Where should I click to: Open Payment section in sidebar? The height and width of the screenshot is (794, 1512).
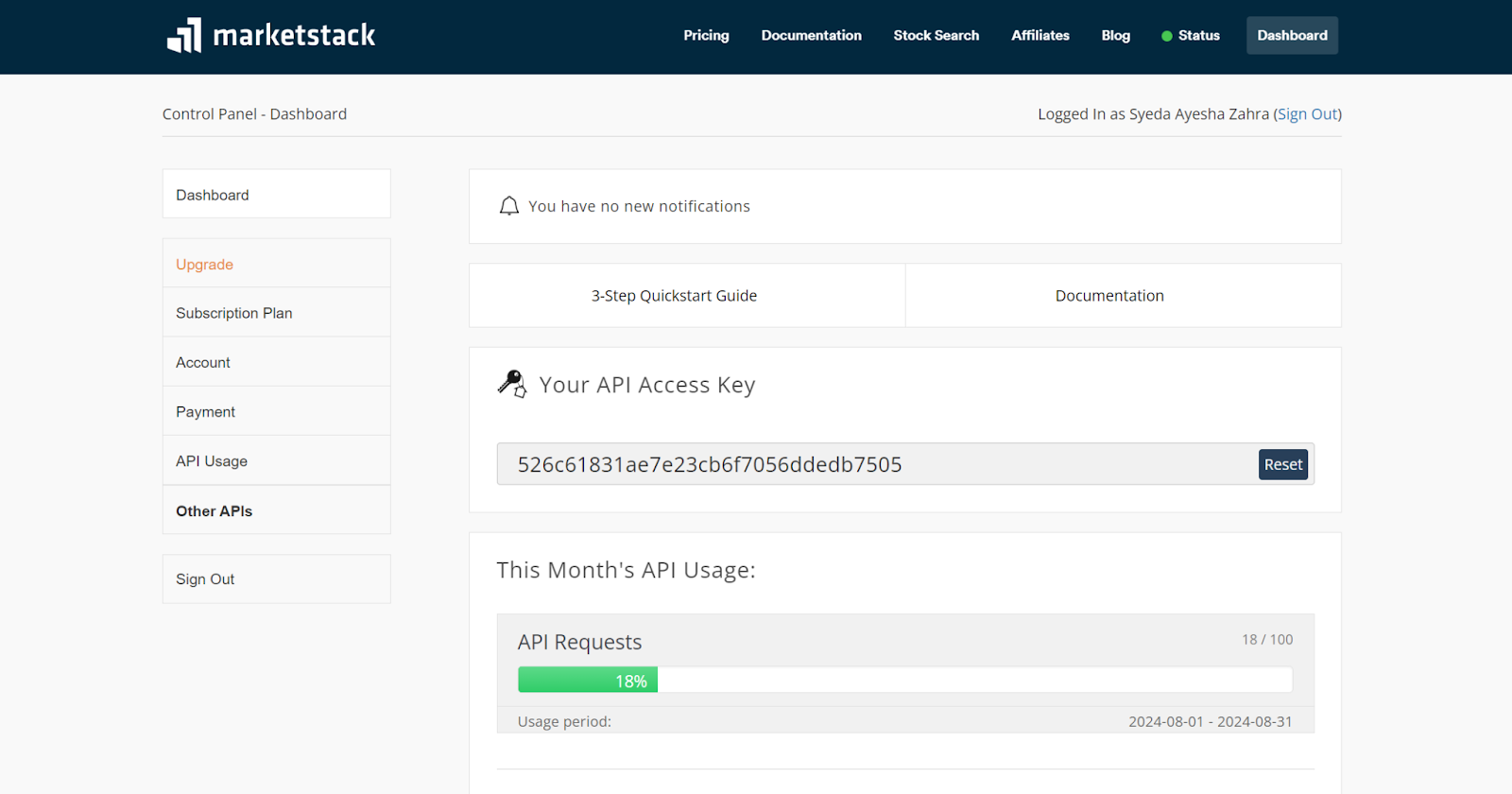(277, 411)
